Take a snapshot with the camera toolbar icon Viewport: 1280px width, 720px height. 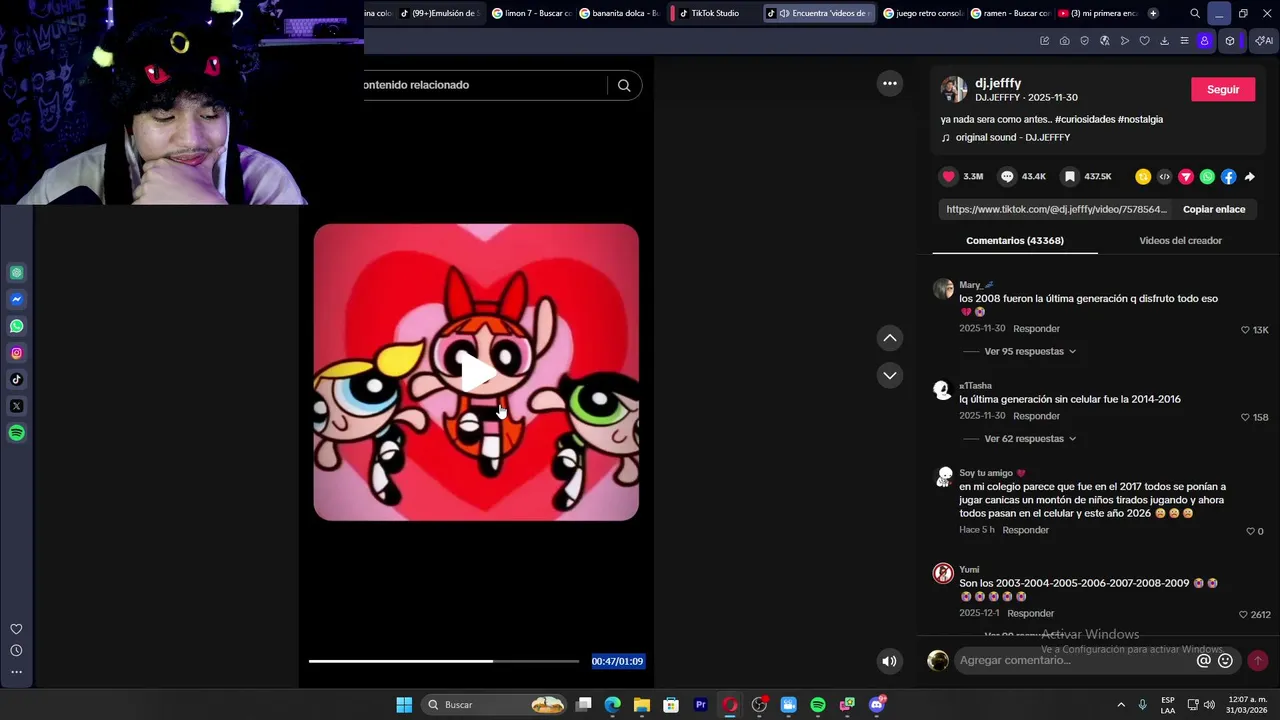click(1065, 41)
